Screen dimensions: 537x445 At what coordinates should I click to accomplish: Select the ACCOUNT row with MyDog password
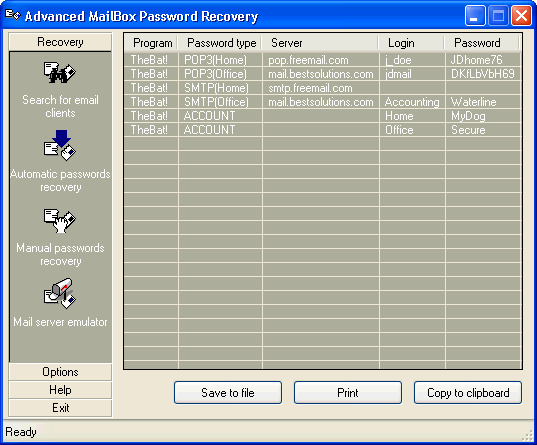click(323, 116)
